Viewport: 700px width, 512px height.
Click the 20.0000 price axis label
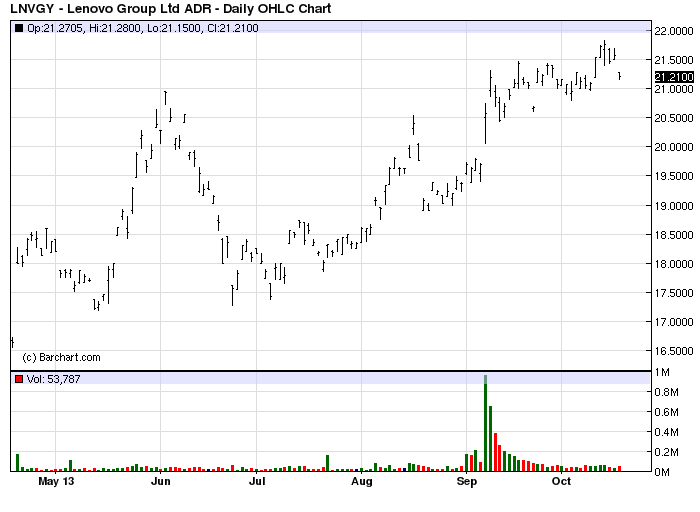(x=674, y=147)
